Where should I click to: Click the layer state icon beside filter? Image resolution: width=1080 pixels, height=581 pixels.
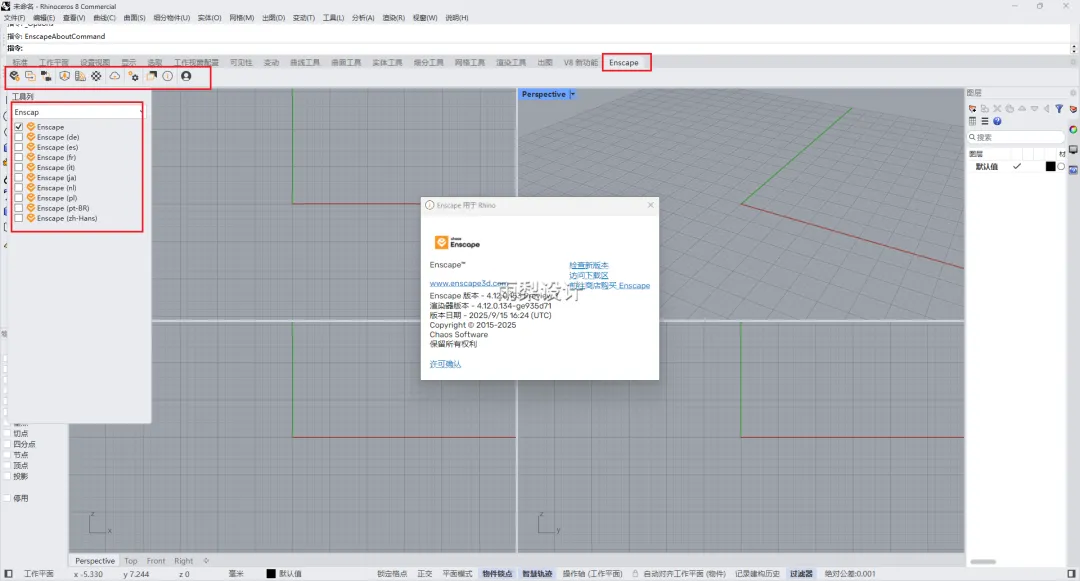tap(1073, 109)
